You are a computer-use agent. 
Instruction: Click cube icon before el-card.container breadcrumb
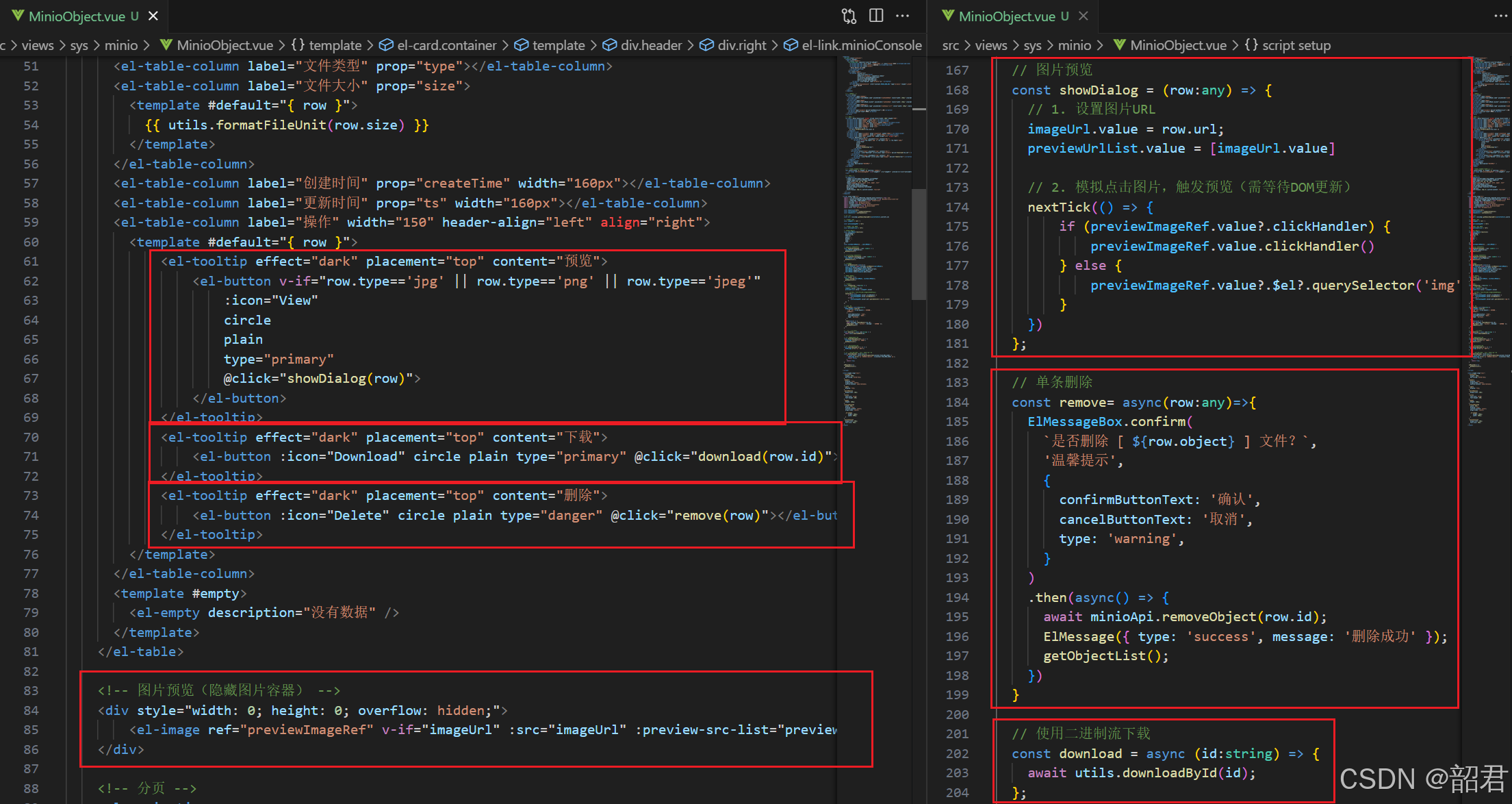coord(387,45)
